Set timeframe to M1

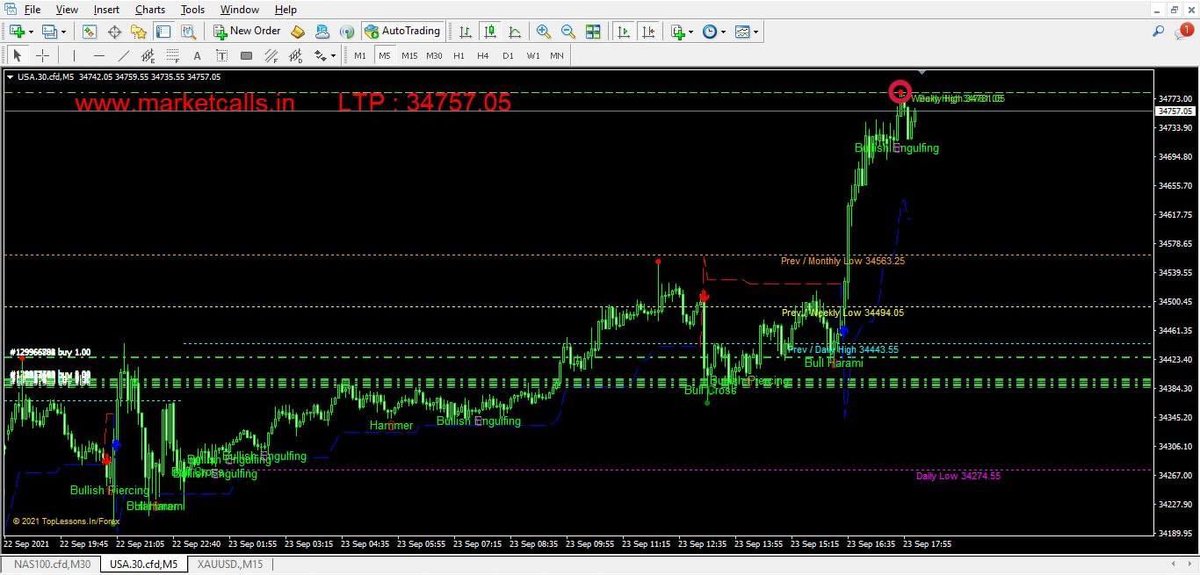point(360,55)
